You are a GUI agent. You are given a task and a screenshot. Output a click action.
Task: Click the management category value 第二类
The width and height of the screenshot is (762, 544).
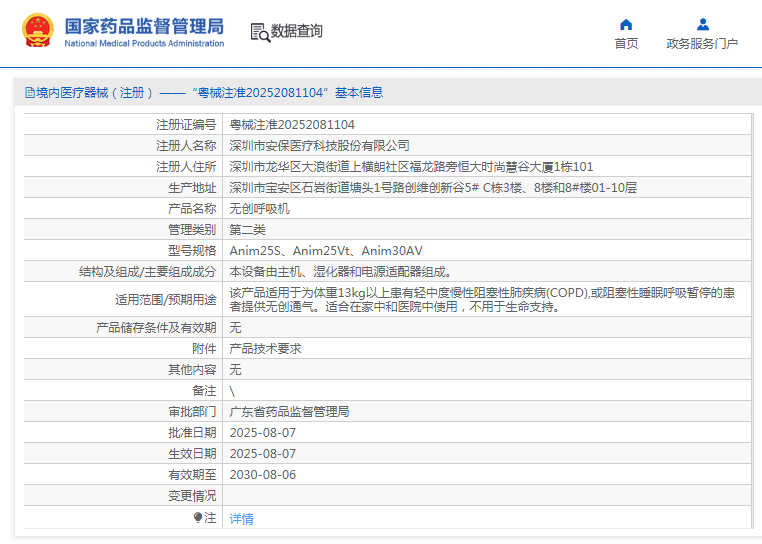(x=247, y=229)
